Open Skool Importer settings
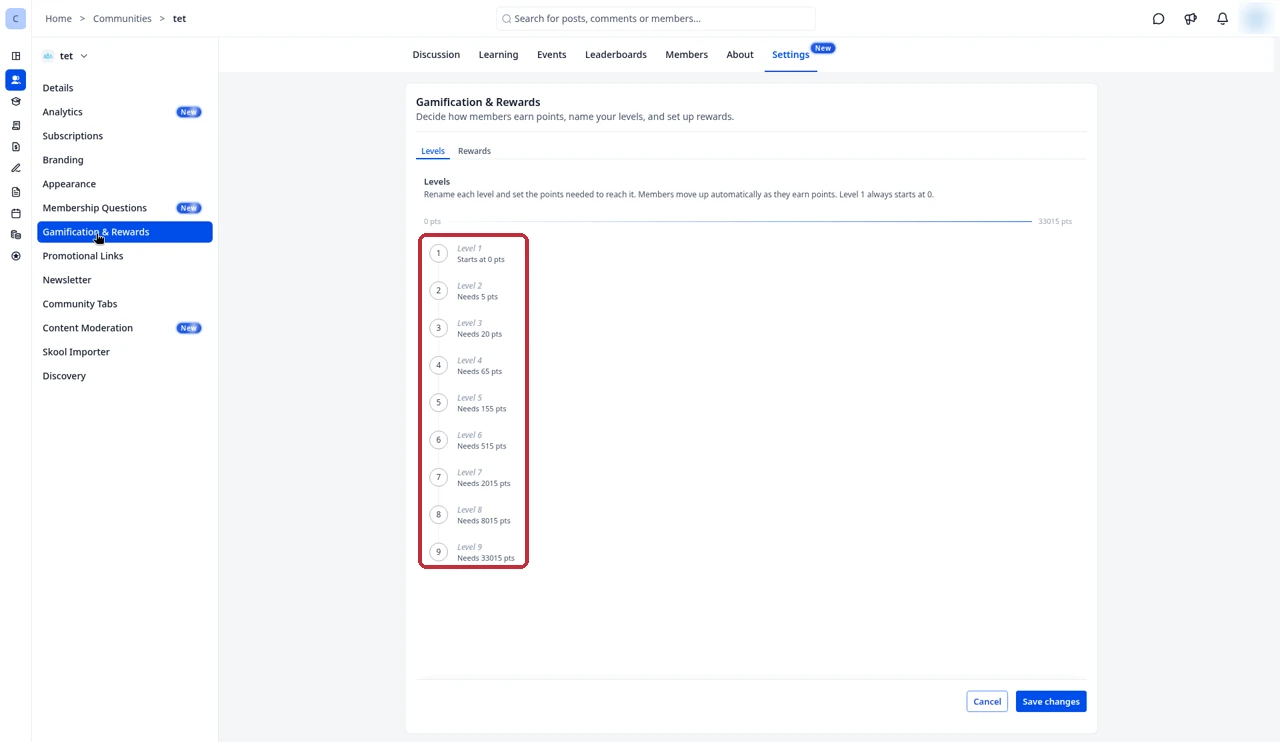1280x742 pixels. [x=125, y=352]
